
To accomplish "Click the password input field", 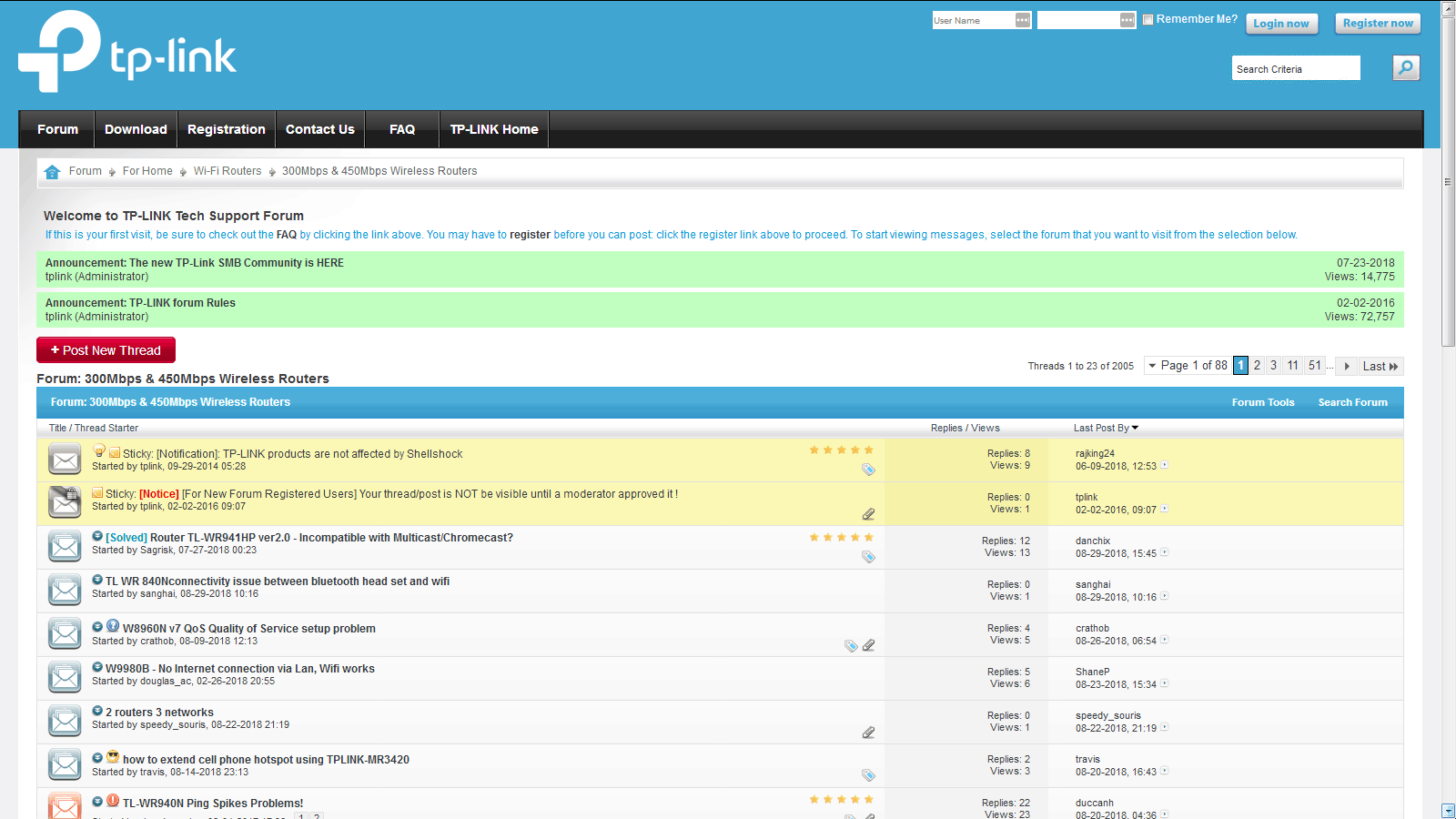I will (1078, 20).
